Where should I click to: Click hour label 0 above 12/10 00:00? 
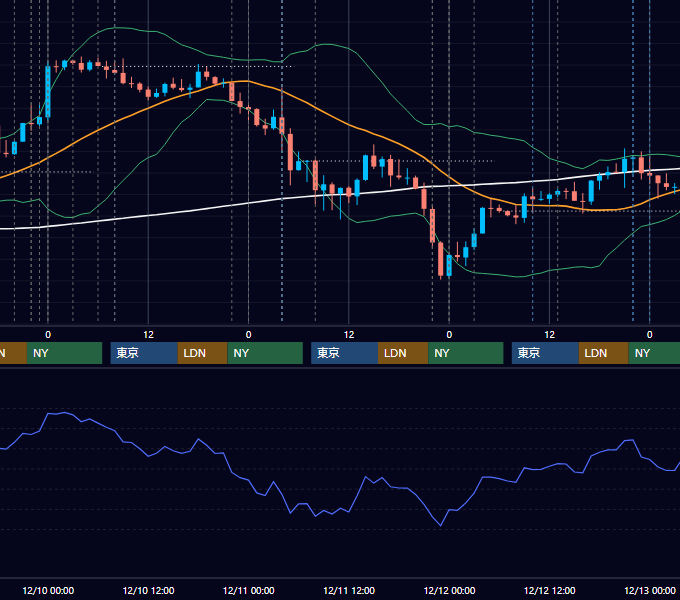48,335
